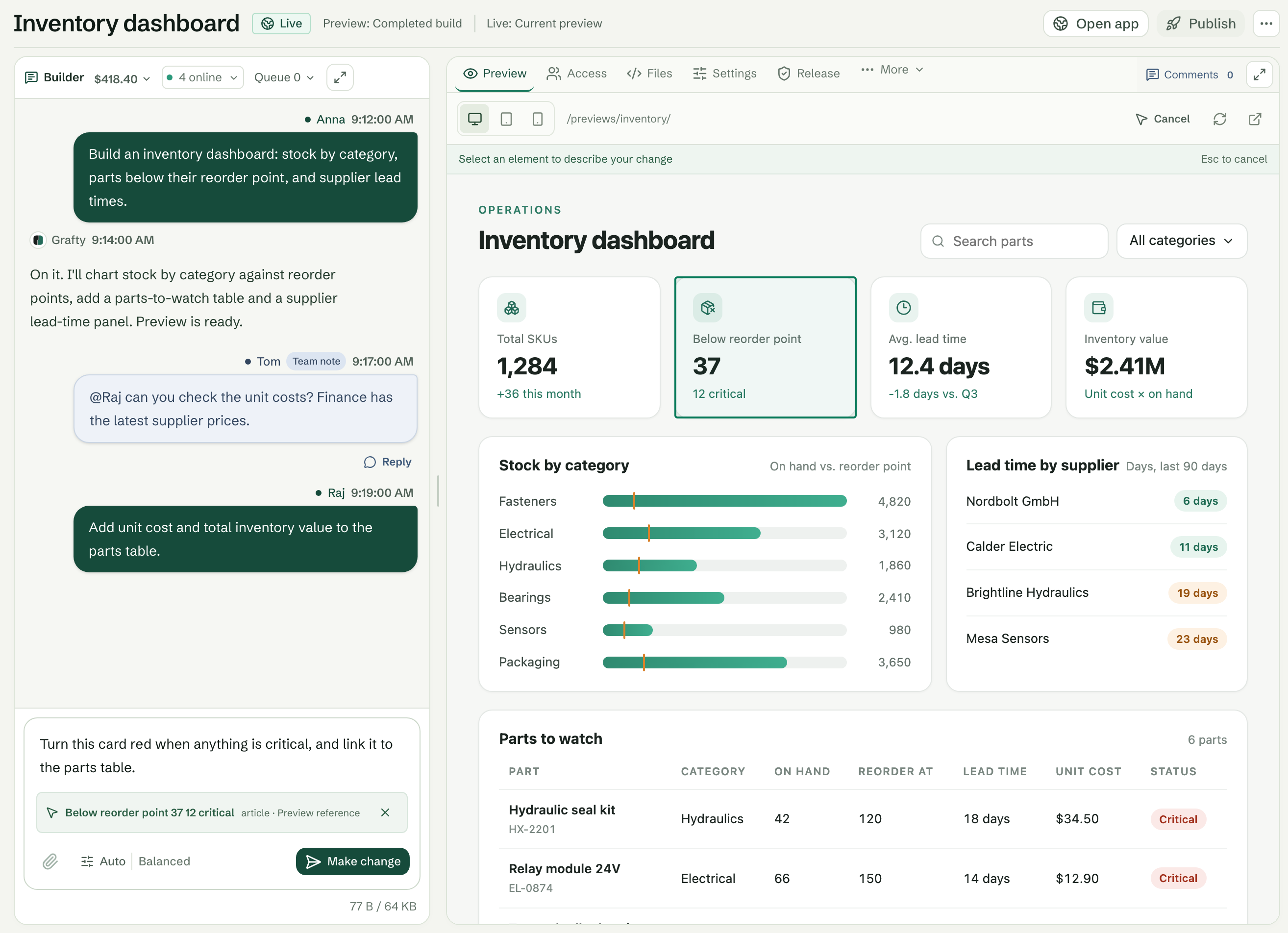Focus the Search parts field

coord(1014,241)
